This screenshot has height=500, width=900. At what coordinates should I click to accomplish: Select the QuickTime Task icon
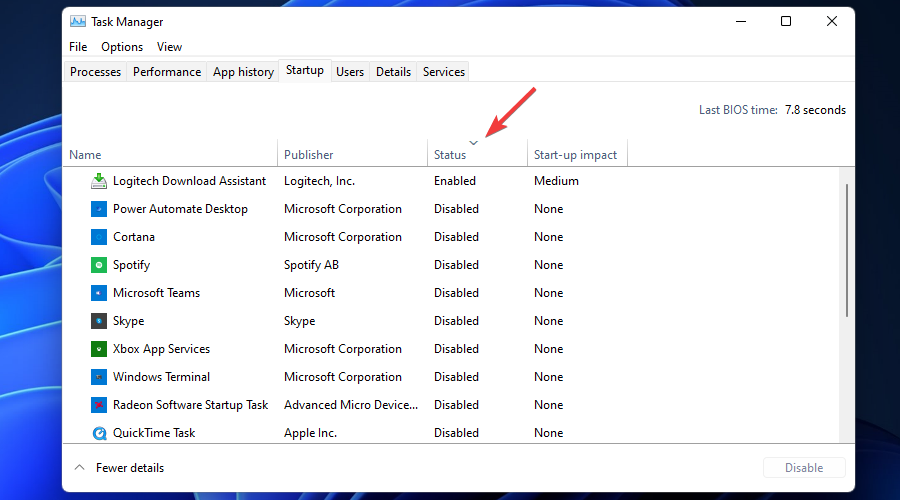pos(99,433)
